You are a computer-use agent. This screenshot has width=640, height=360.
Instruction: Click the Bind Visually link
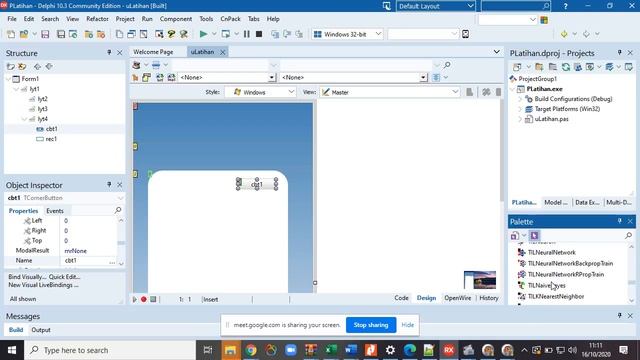pyautogui.click(x=27, y=277)
